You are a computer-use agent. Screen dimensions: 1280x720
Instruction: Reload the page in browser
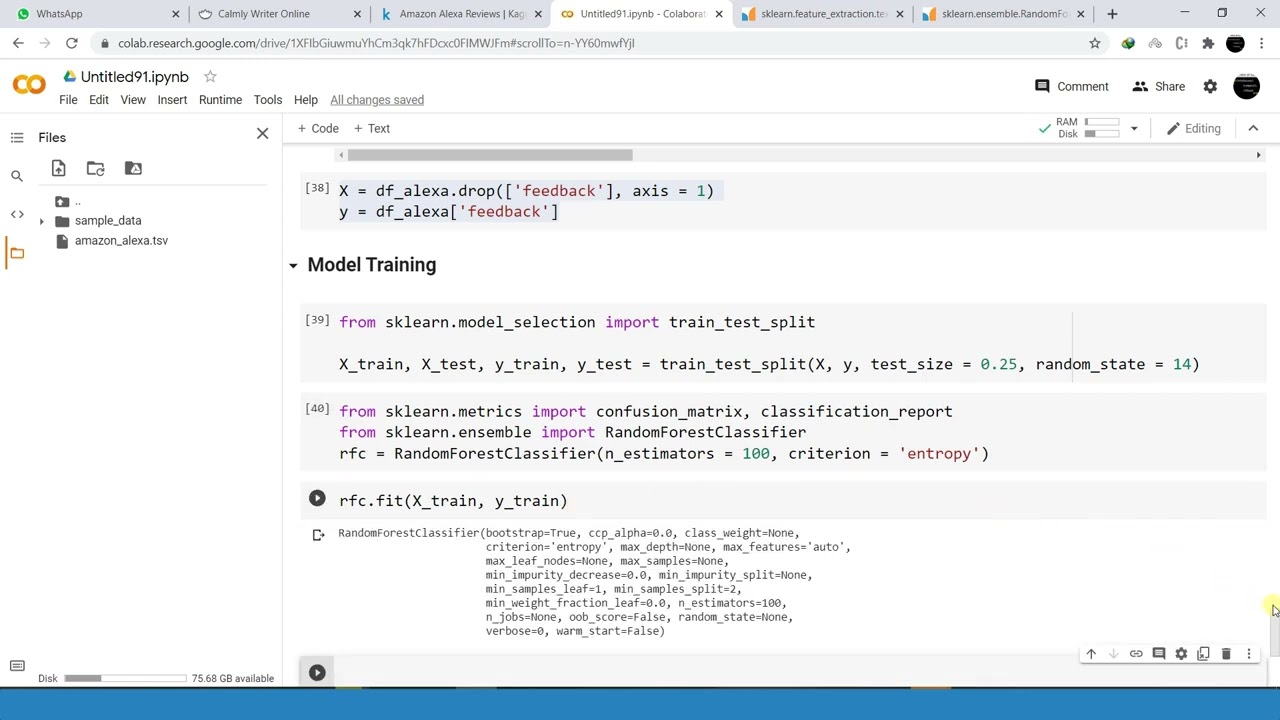71,43
